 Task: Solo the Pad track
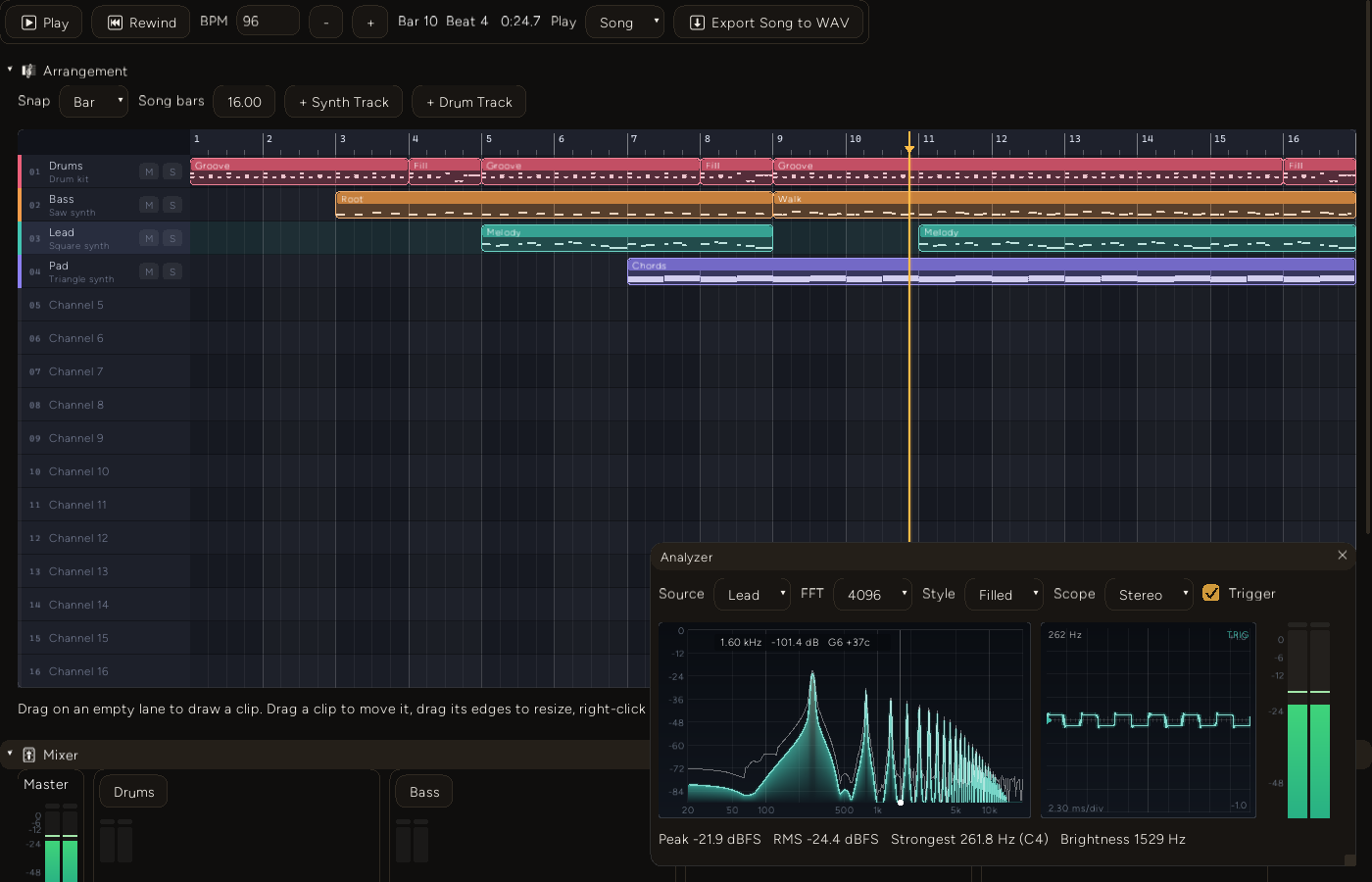172,271
